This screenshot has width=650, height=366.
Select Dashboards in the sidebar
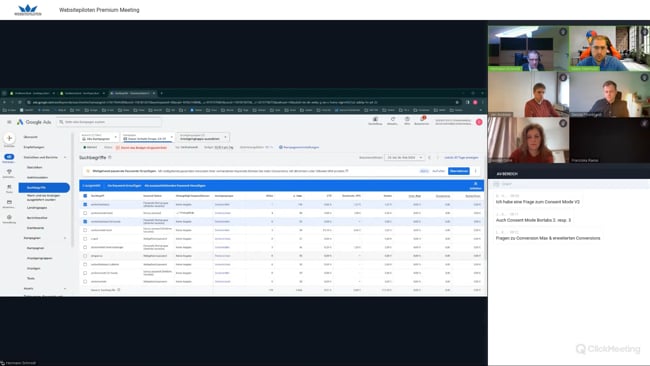pos(35,228)
